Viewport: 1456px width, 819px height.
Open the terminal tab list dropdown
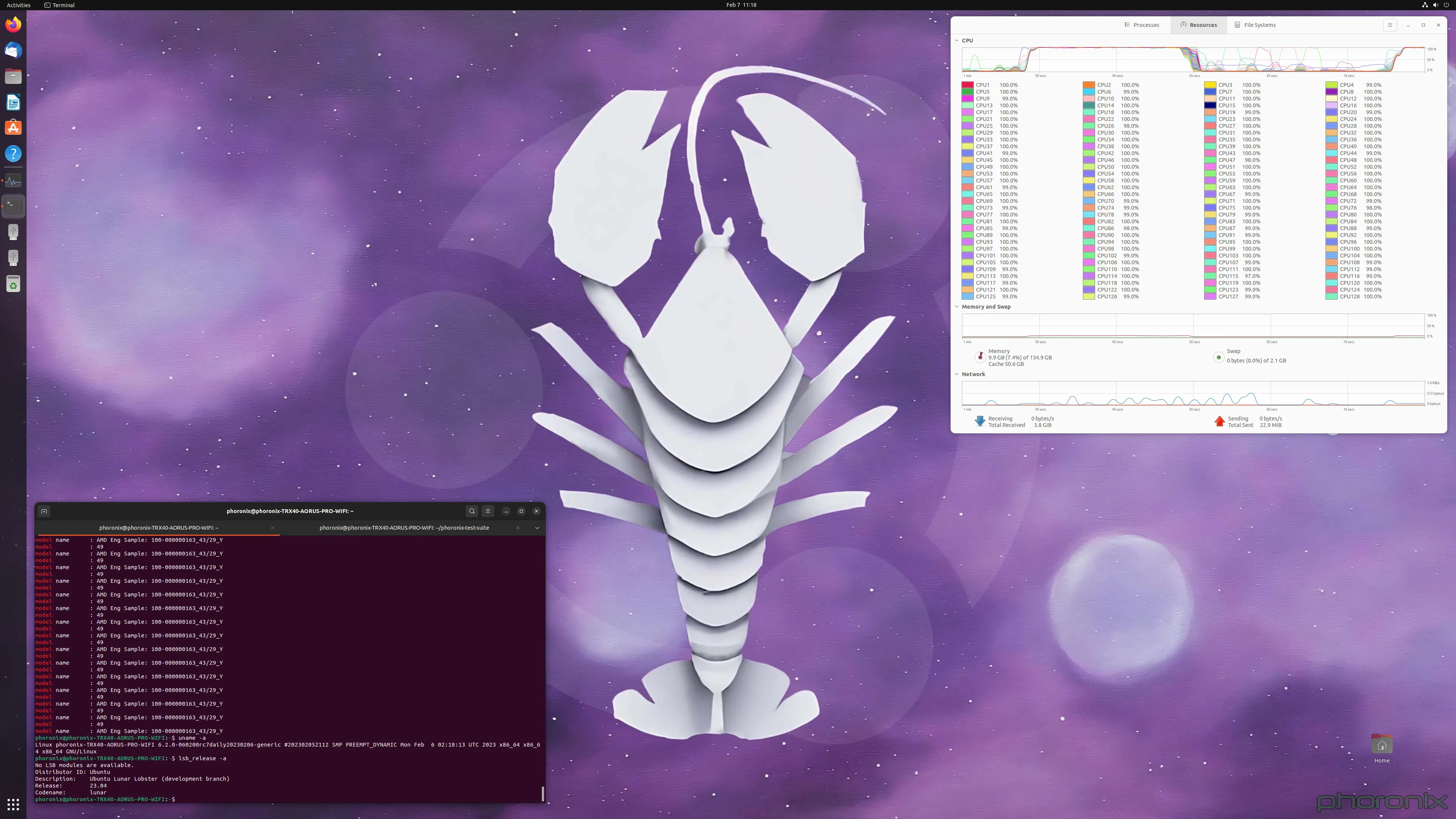coord(537,528)
